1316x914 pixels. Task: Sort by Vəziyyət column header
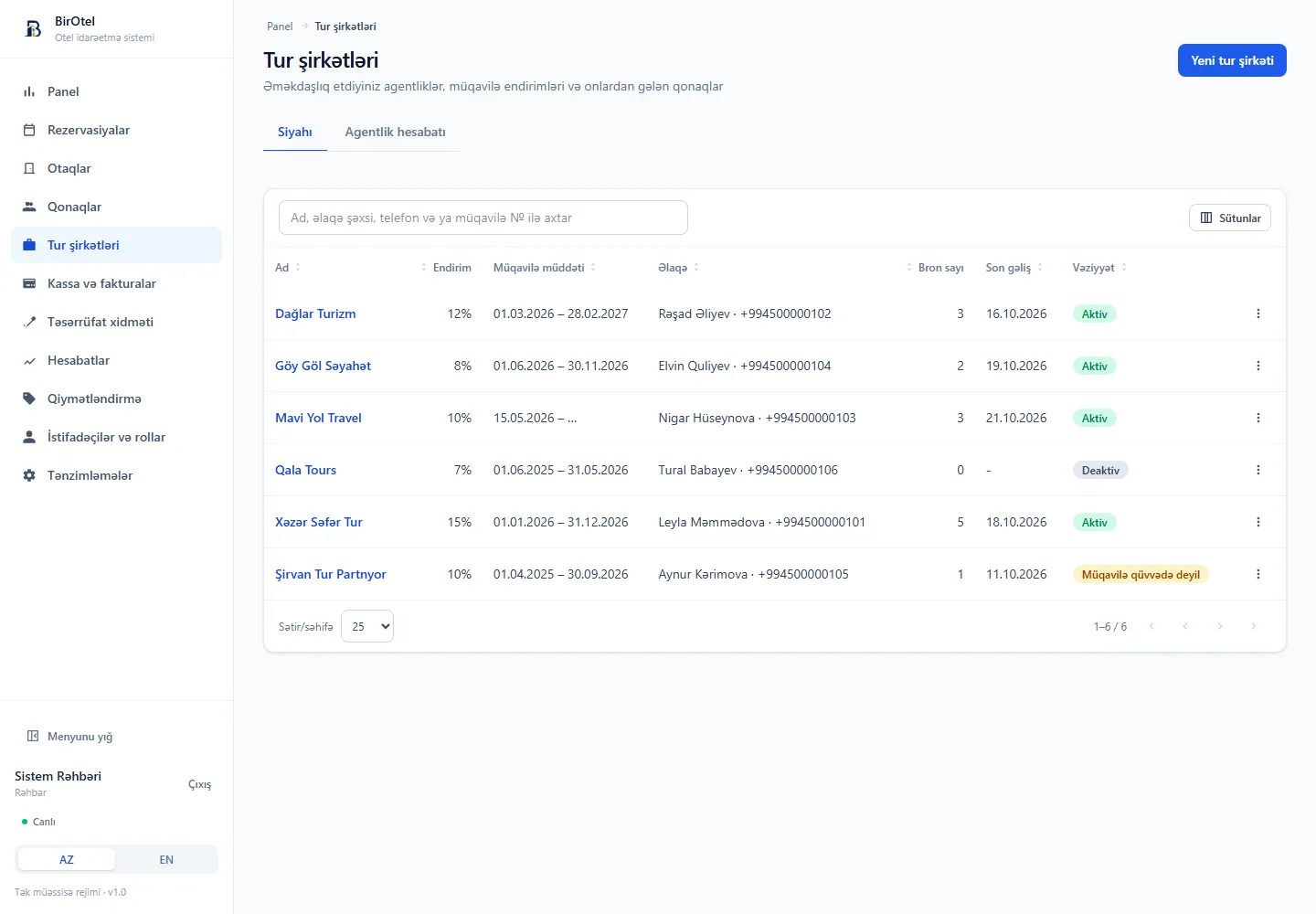pos(1099,268)
